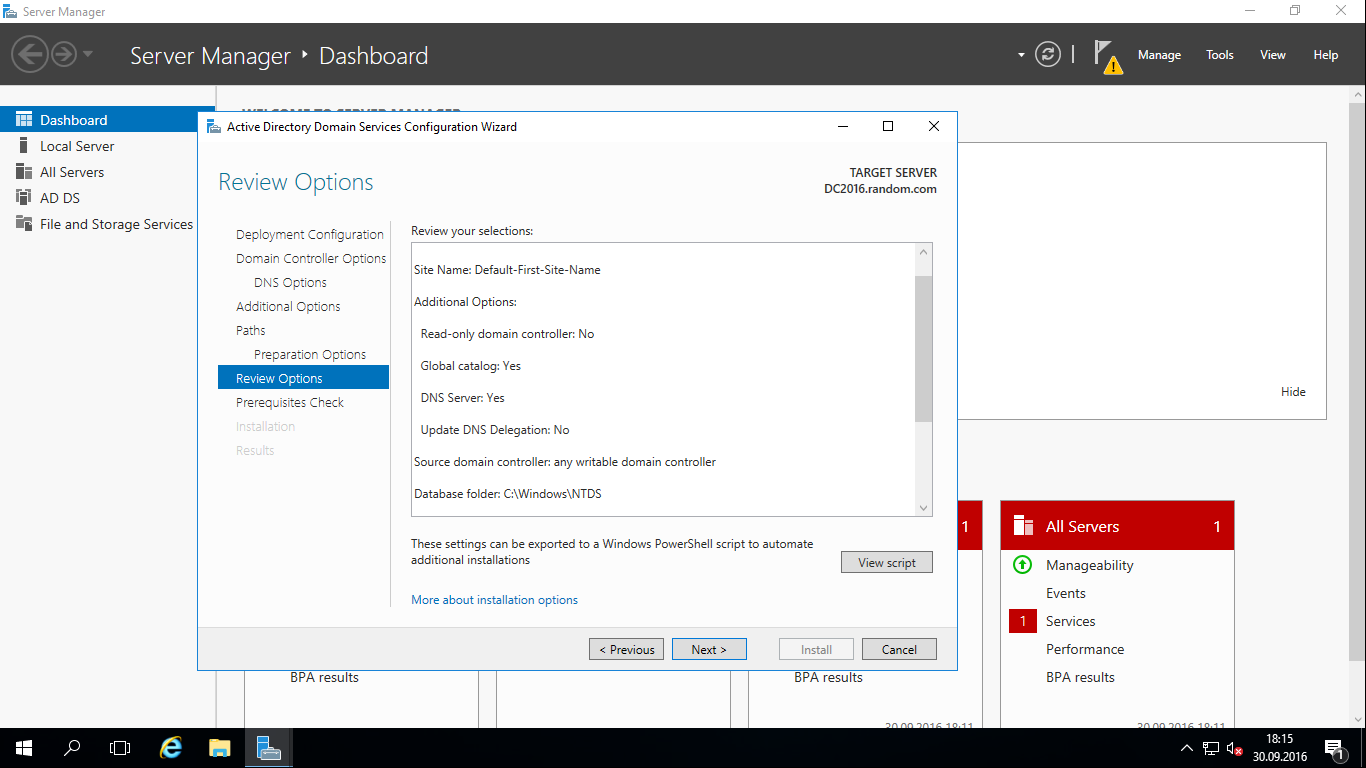The image size is (1366, 768).
Task: Open Services in All Servers tile
Action: point(1070,621)
